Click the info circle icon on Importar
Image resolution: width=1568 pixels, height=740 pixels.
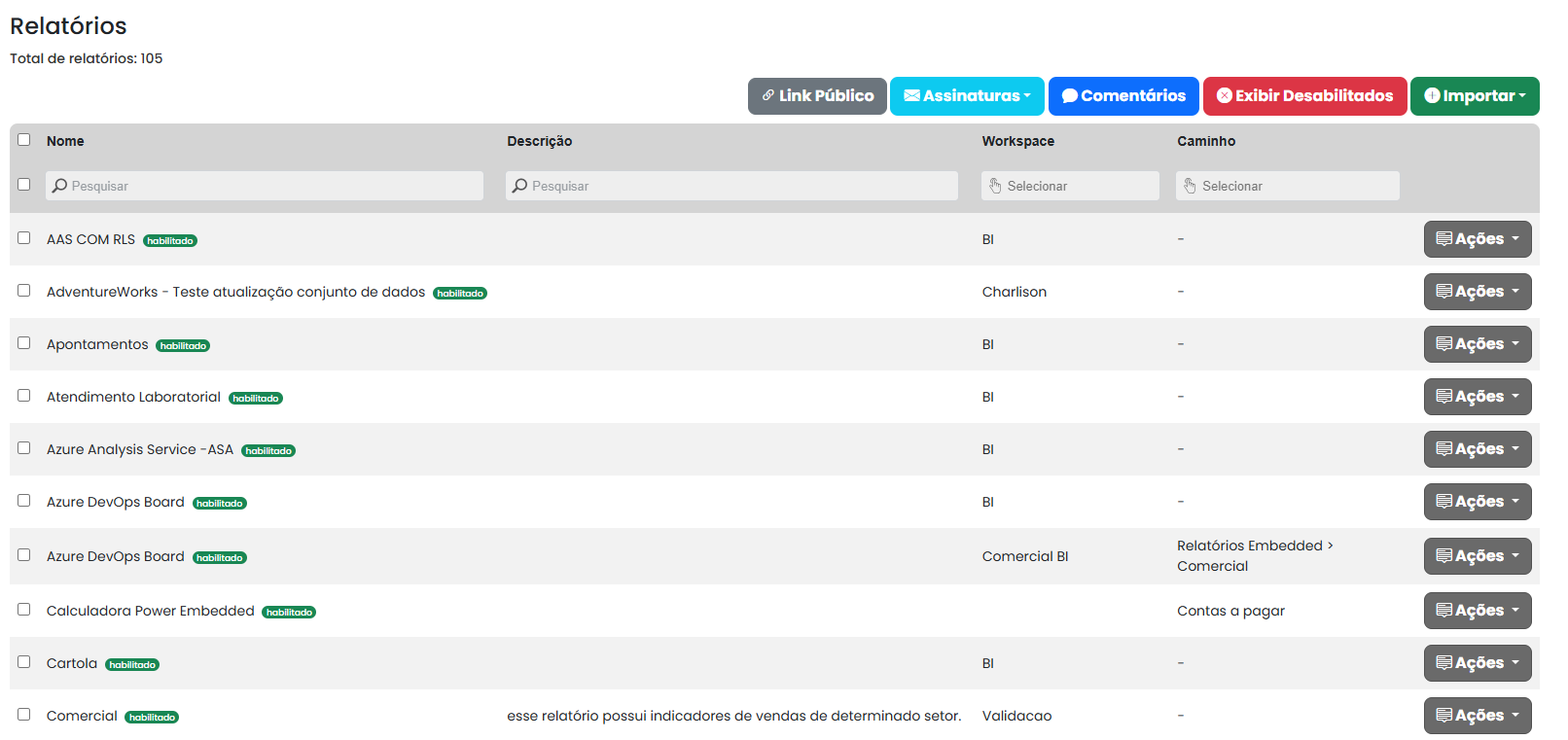(x=1432, y=95)
